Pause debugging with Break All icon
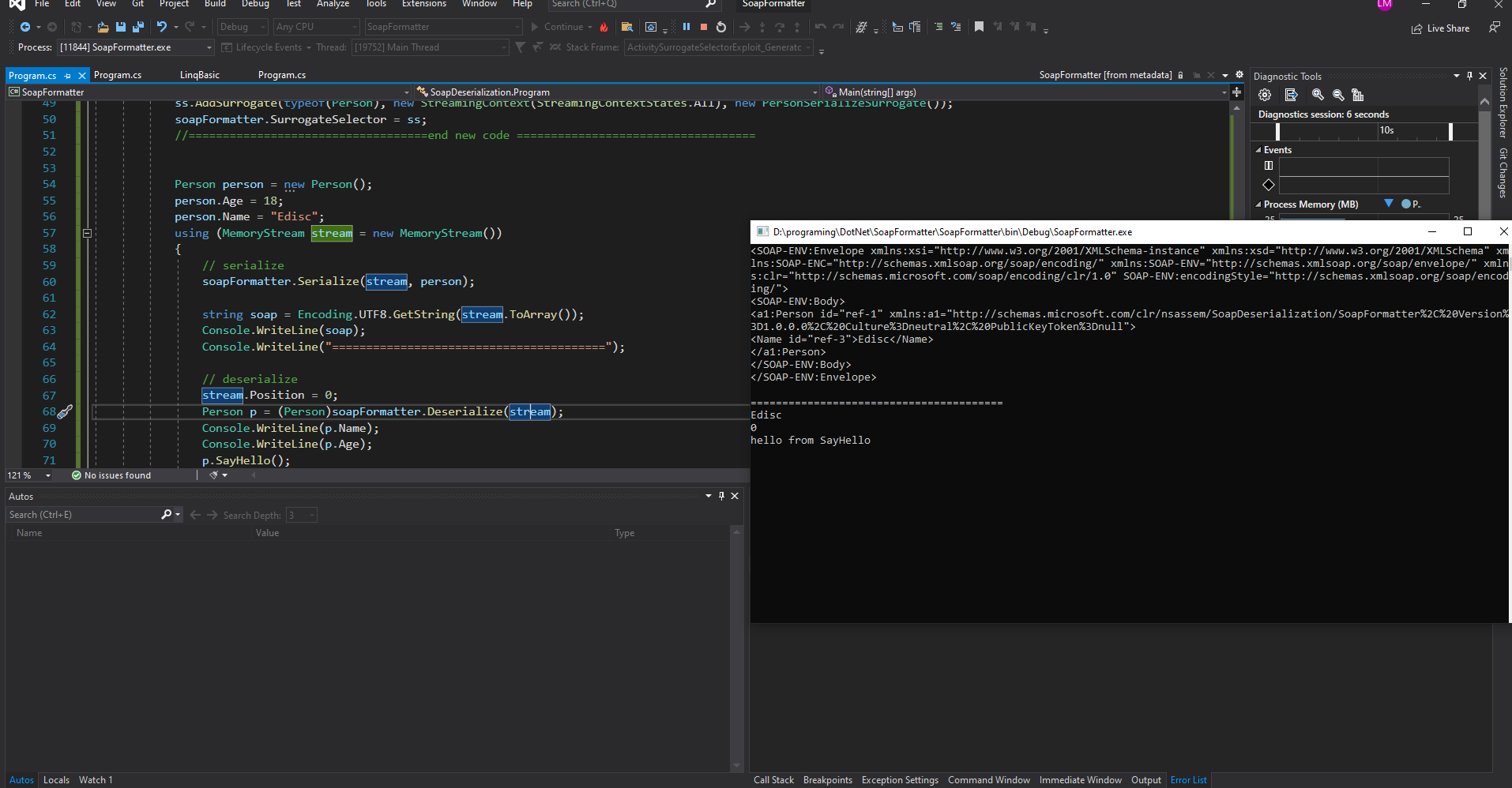Viewport: 1512px width, 788px height. tap(686, 27)
